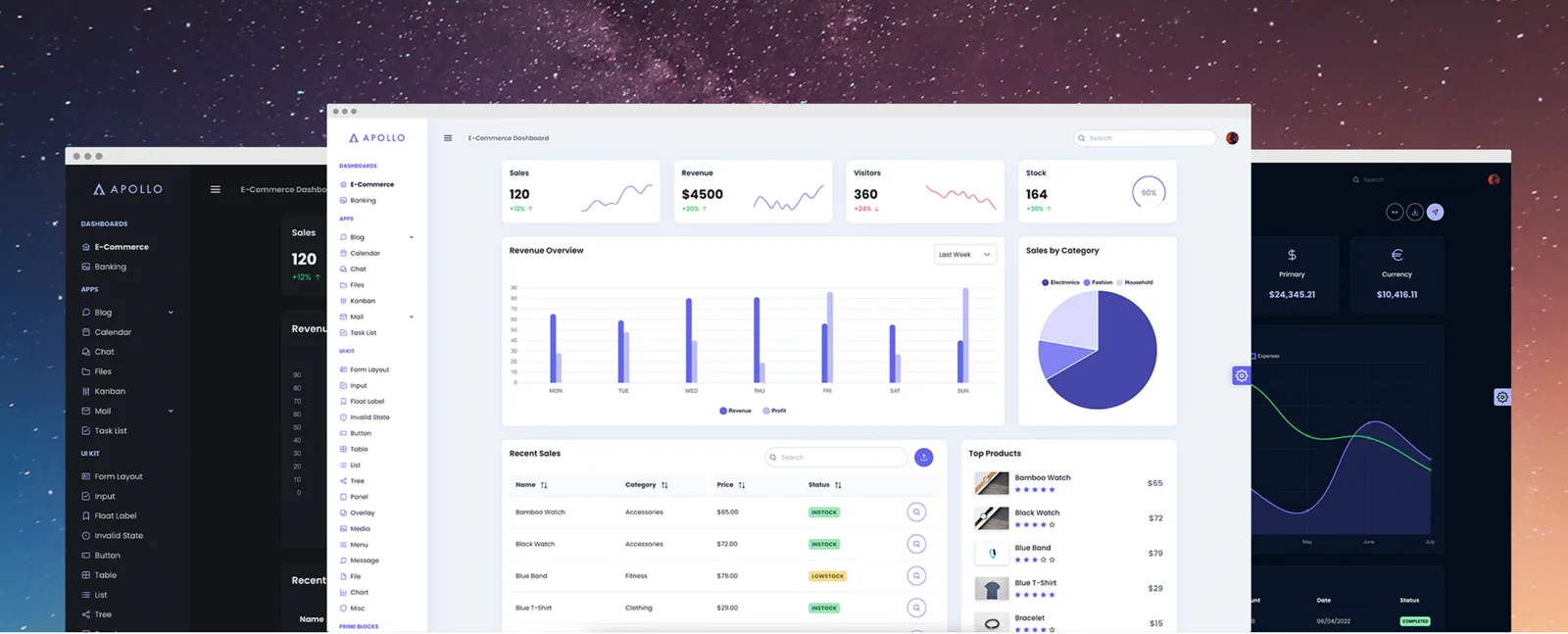Click the magnifier icon for the Blue Band row
The height and width of the screenshot is (634, 1568).
(916, 576)
